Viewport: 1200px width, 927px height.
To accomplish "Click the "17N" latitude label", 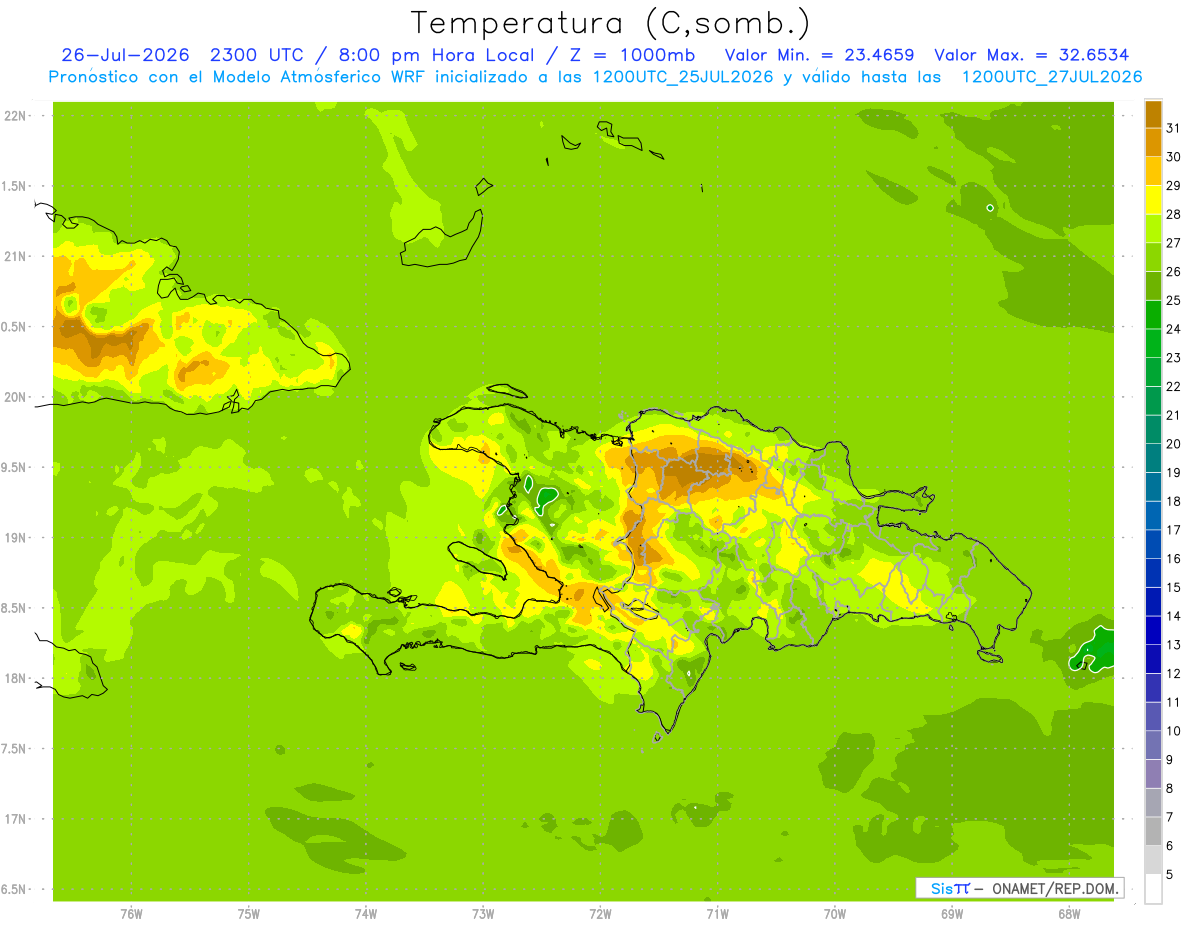I will [x=16, y=820].
